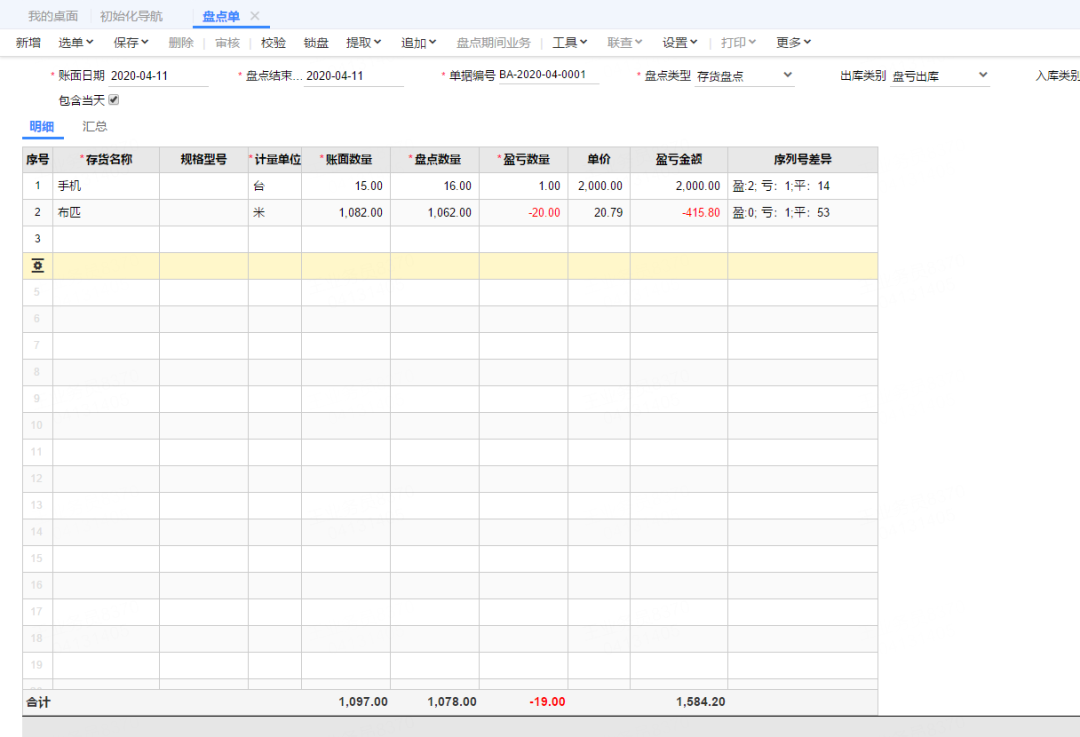Click the 校验 button
The height and width of the screenshot is (737, 1080).
point(273,43)
